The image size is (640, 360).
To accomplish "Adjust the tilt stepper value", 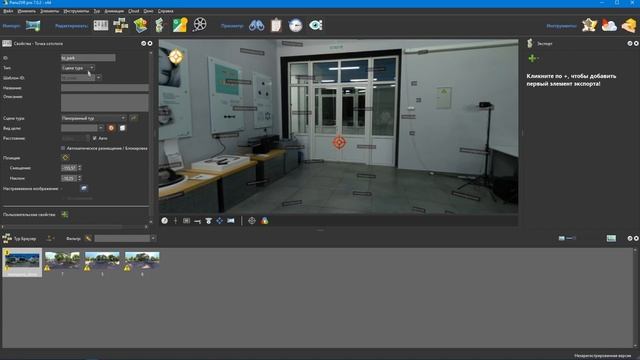I will [80, 178].
